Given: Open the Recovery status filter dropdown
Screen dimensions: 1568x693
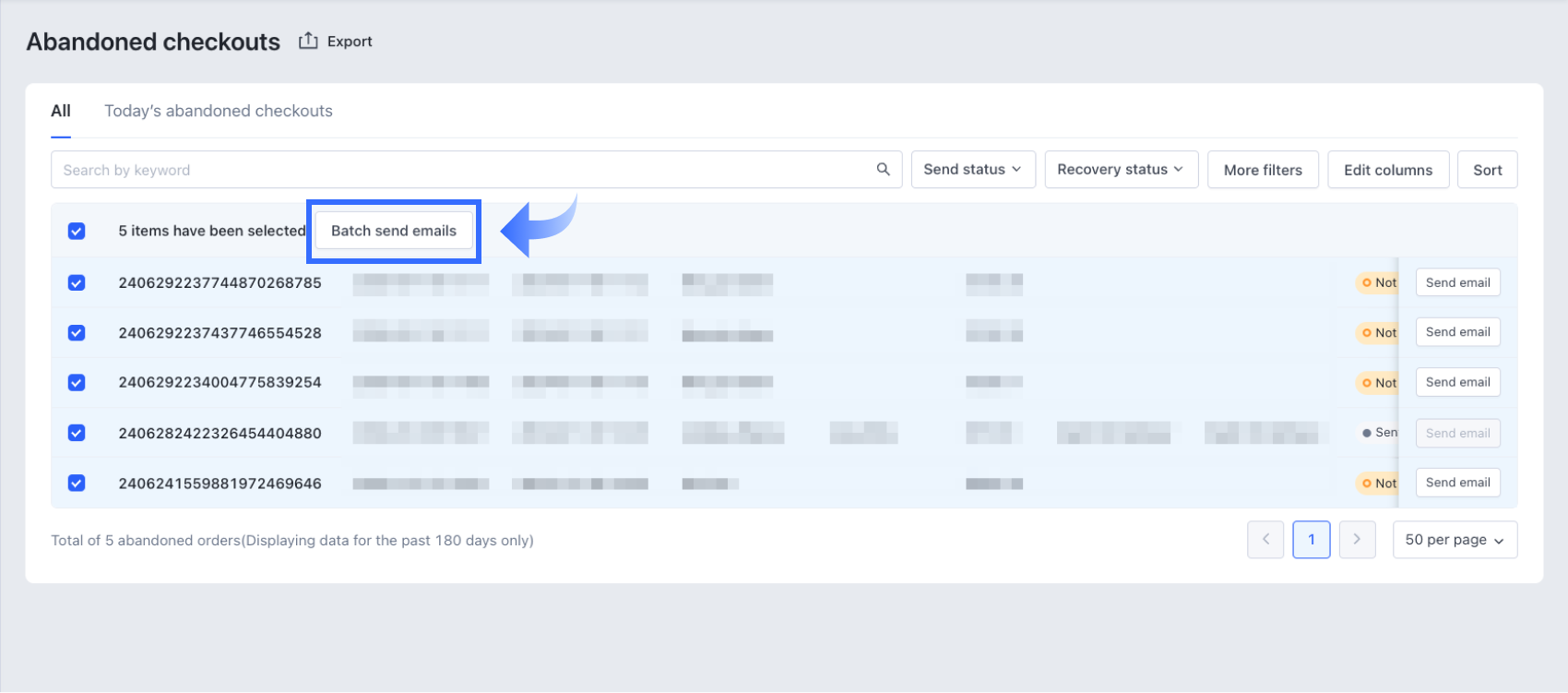Looking at the screenshot, I should [x=1122, y=170].
